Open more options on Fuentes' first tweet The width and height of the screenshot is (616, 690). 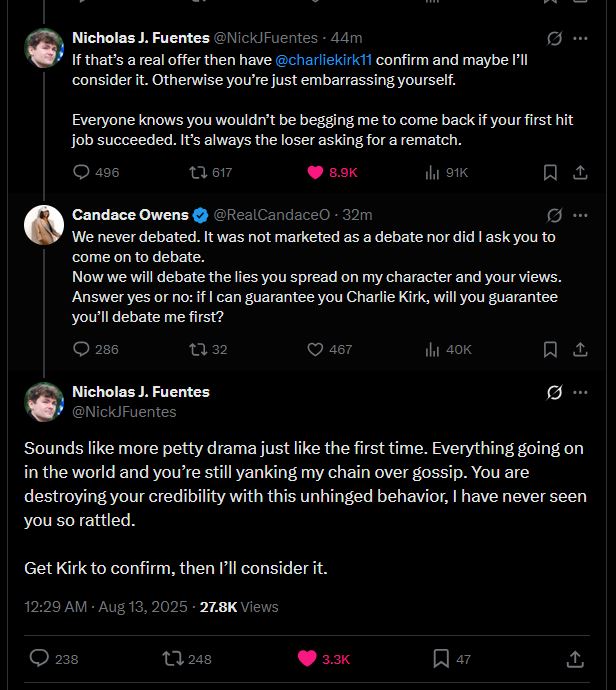pos(580,38)
